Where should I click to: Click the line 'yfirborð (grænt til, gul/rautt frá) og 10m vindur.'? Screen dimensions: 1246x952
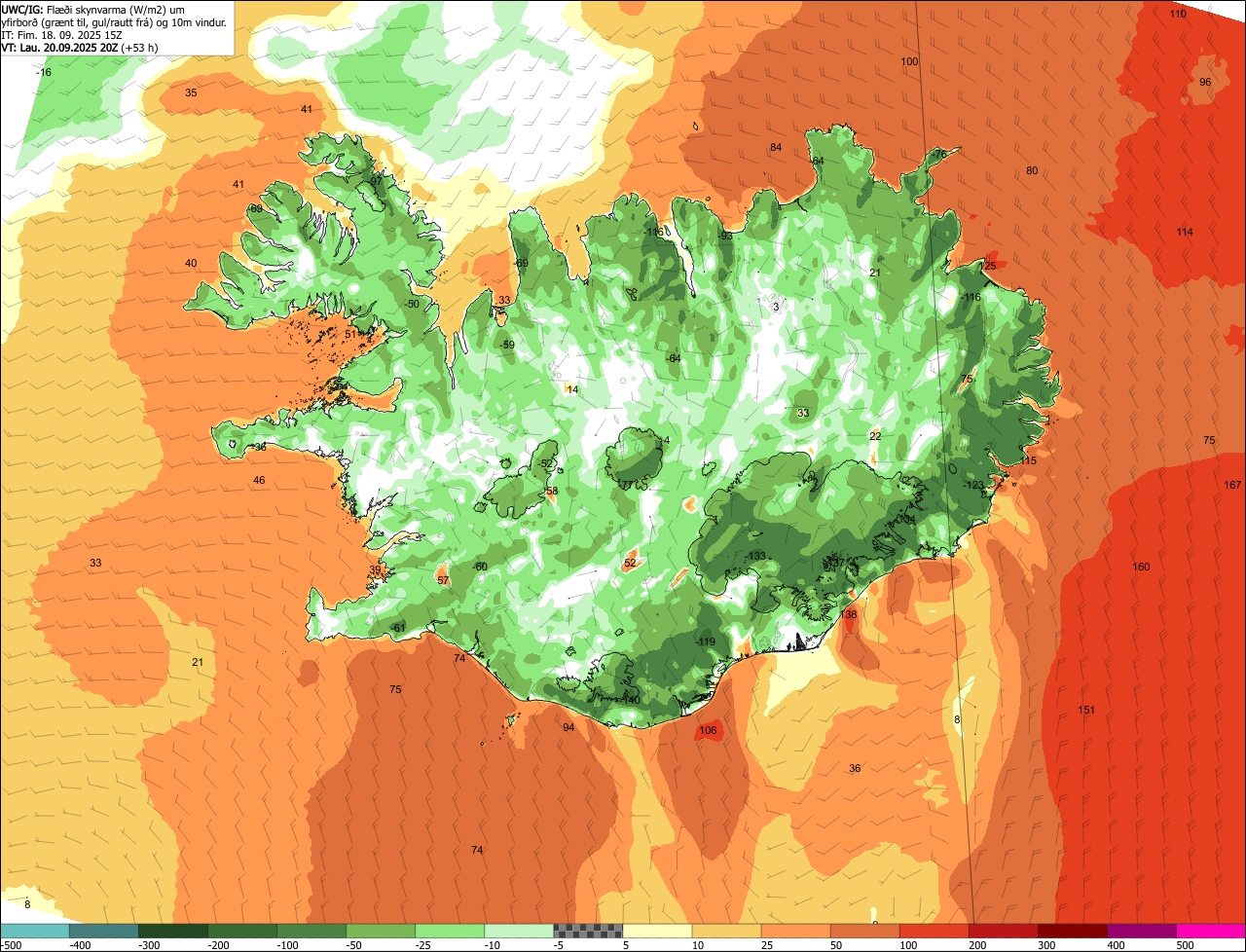click(x=114, y=21)
